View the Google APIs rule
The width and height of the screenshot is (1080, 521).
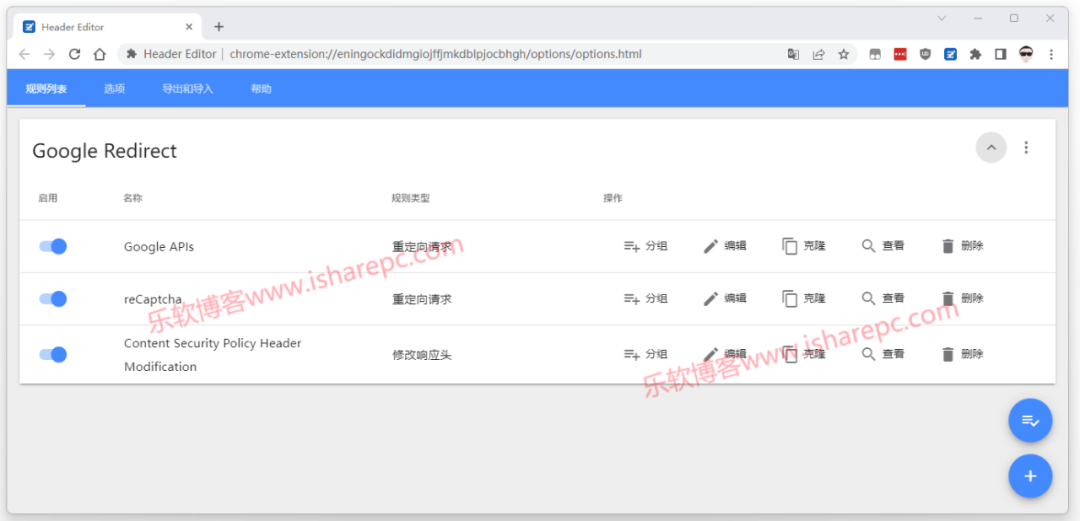pos(883,246)
